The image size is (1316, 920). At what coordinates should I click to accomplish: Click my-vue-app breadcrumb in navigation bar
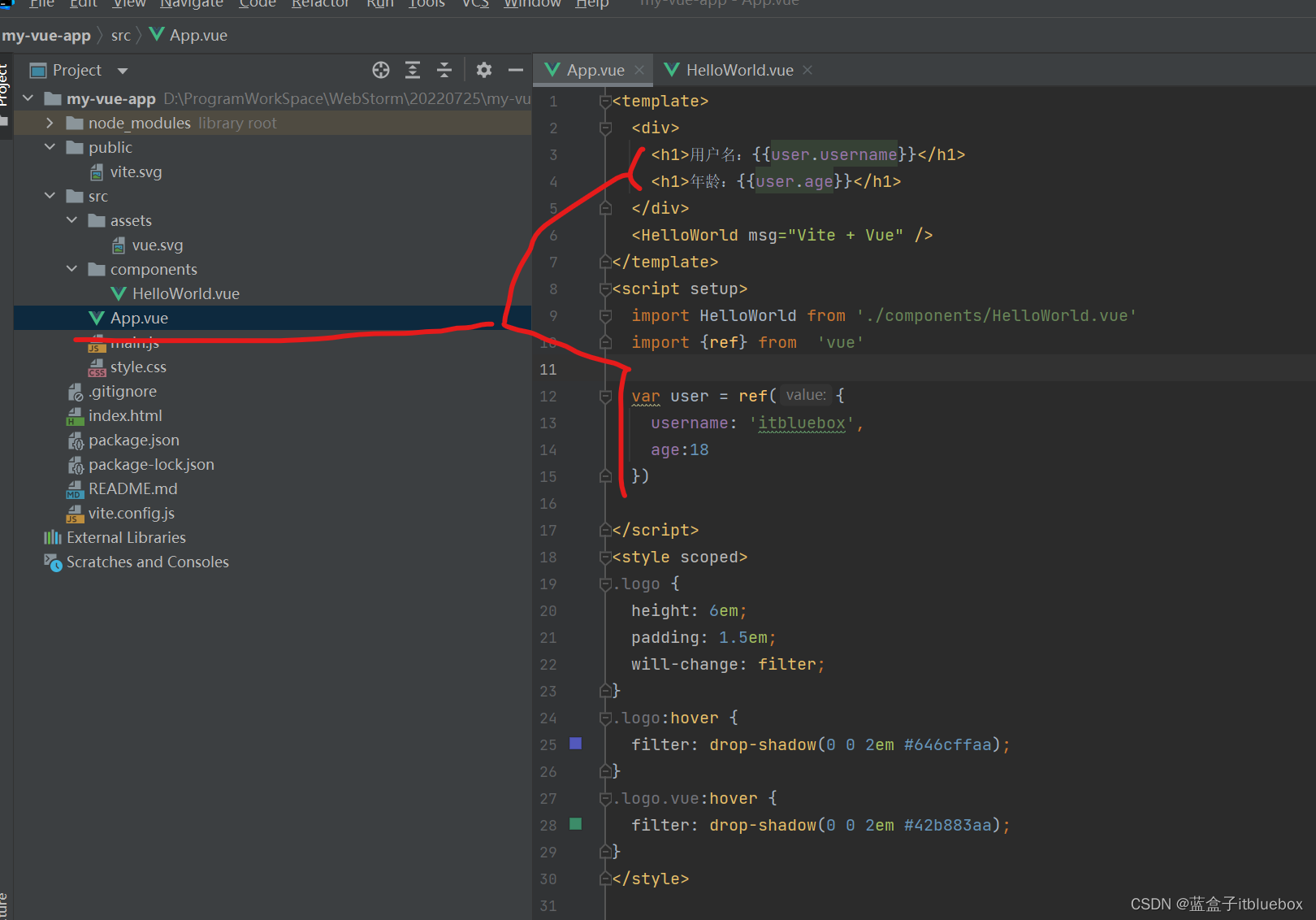tap(46, 35)
